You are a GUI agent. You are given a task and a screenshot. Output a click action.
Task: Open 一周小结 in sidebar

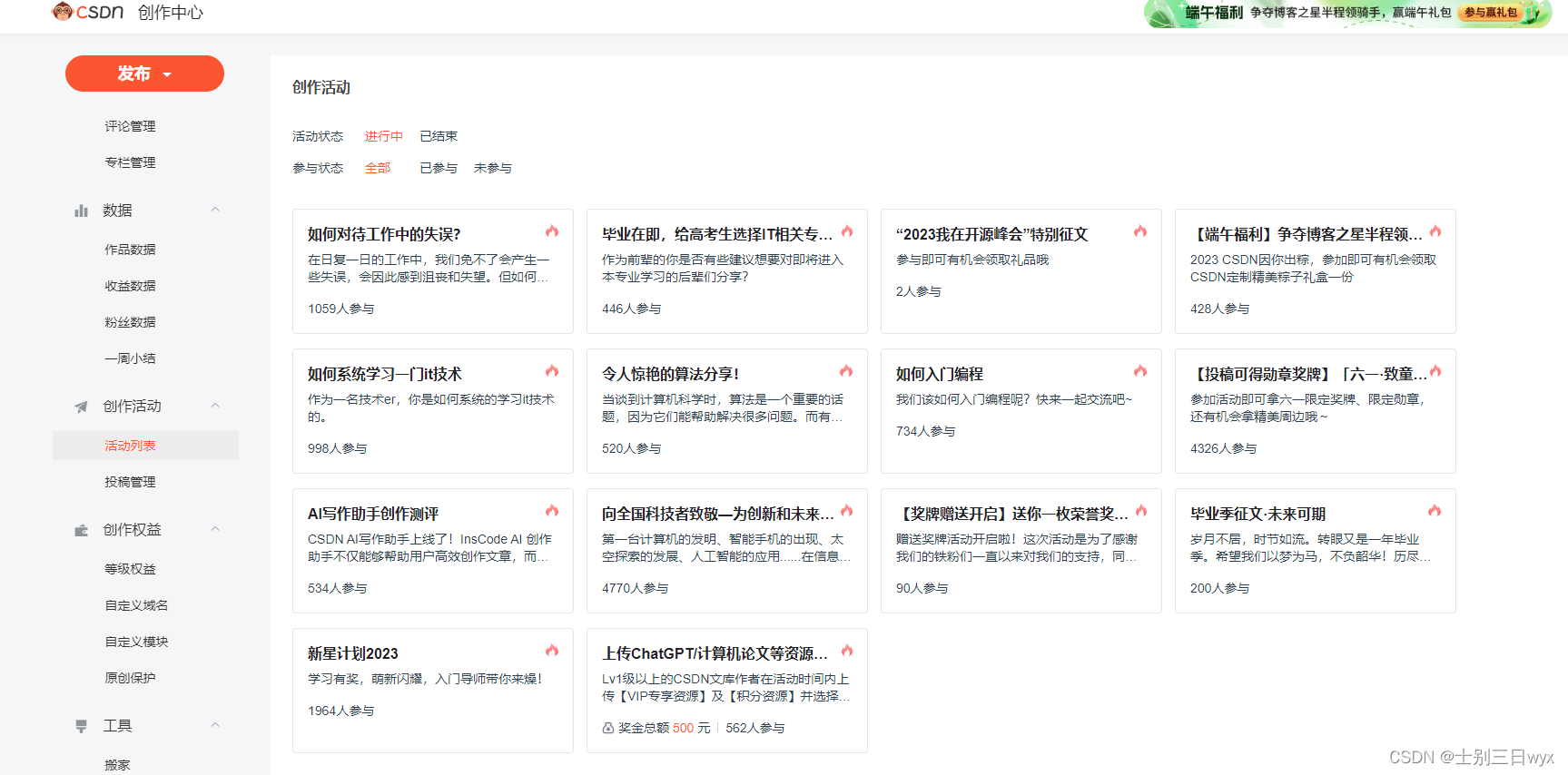pyautogui.click(x=130, y=358)
